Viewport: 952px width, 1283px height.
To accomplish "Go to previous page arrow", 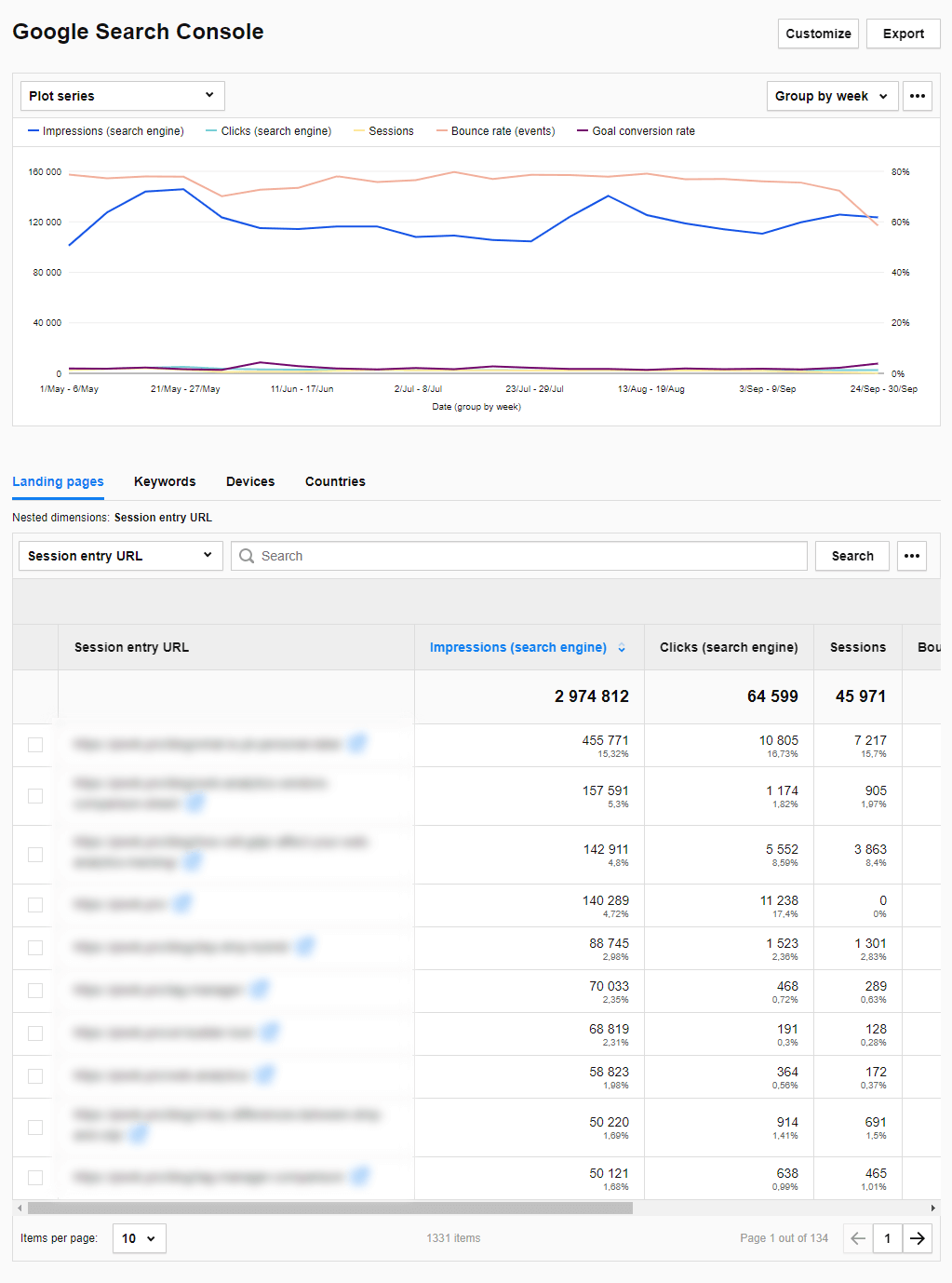I will [858, 1238].
